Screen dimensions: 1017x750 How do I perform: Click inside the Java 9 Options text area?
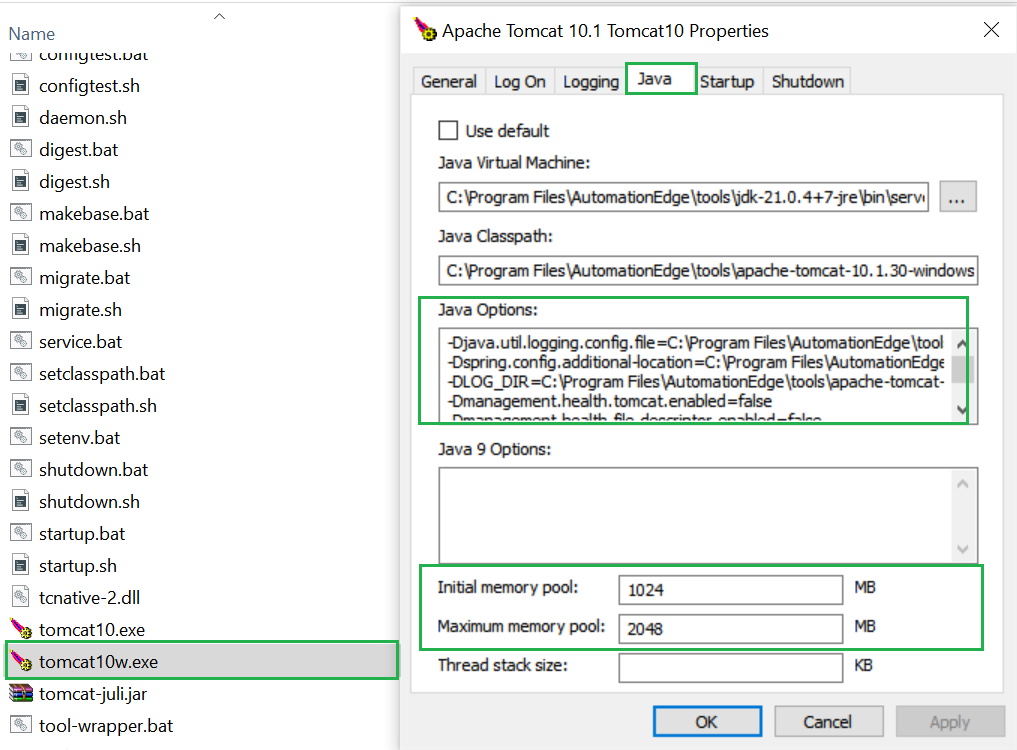[x=694, y=515]
